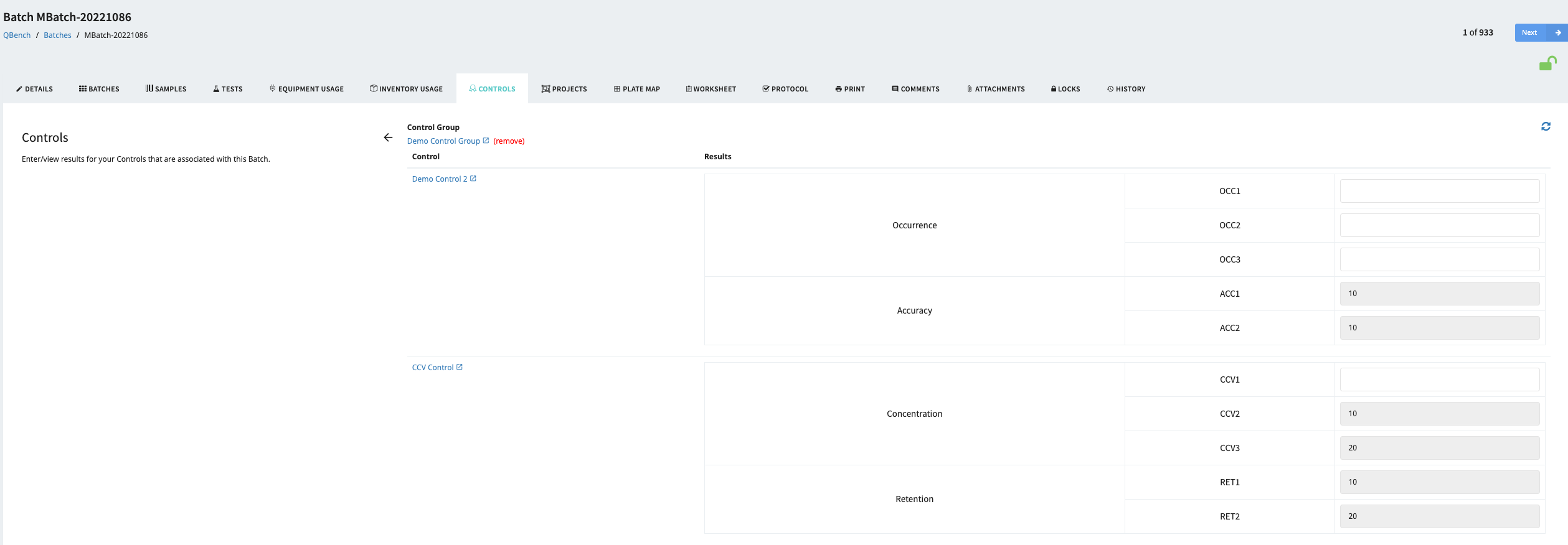Screen dimensions: 1568x545
Task: Remove the Demo Control Group
Action: (x=509, y=141)
